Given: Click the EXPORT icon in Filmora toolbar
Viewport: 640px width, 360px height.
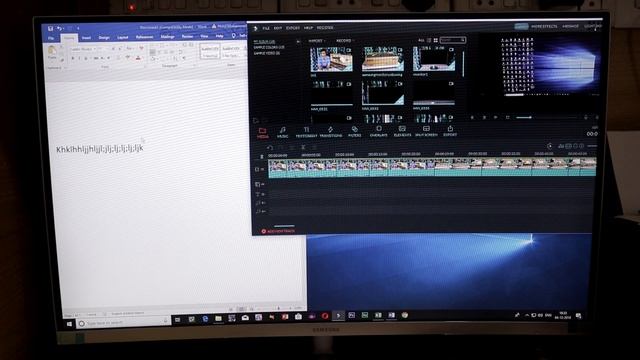Looking at the screenshot, I should tap(450, 131).
